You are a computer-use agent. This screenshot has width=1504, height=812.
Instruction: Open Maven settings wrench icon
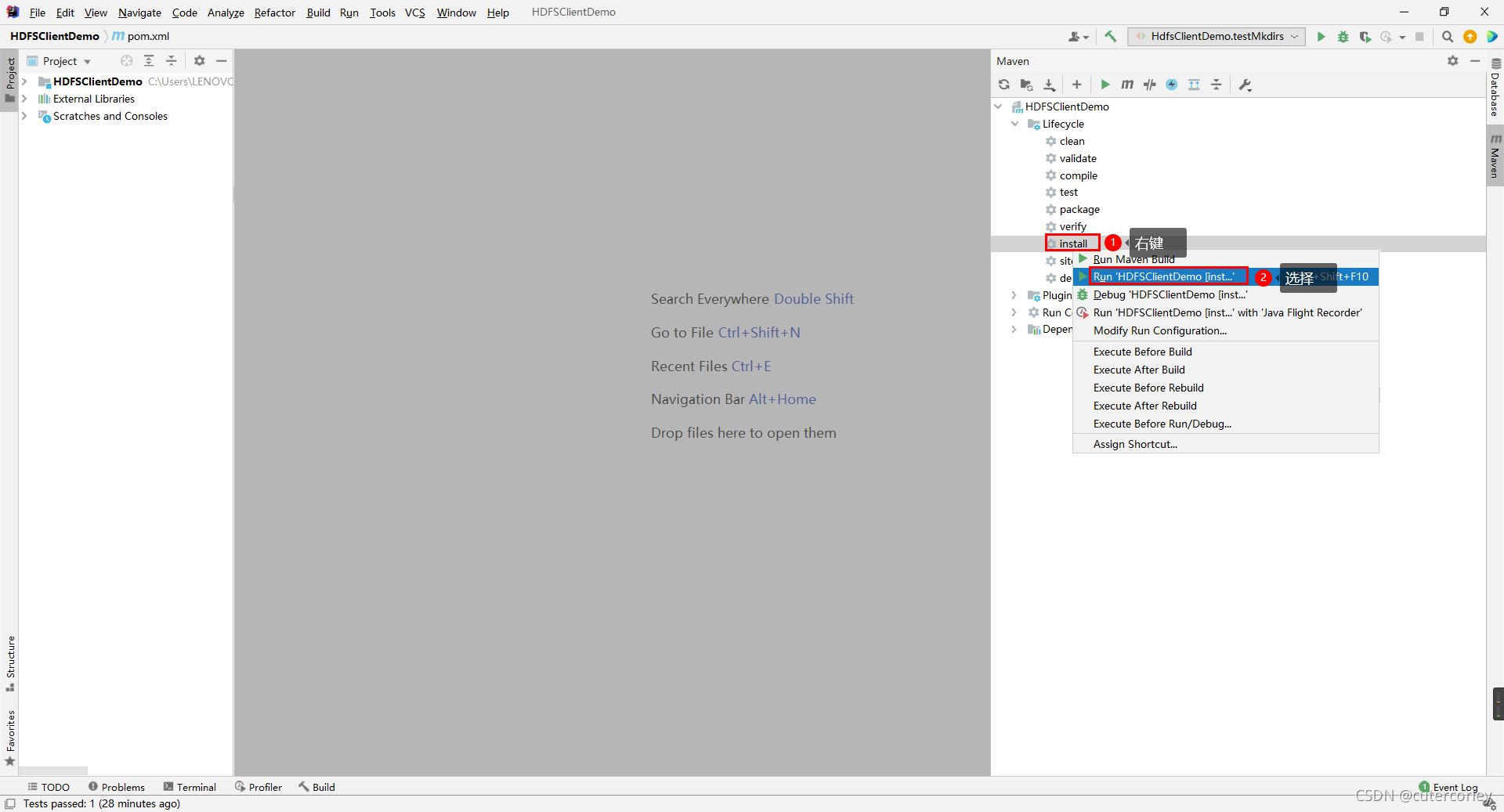coord(1245,85)
